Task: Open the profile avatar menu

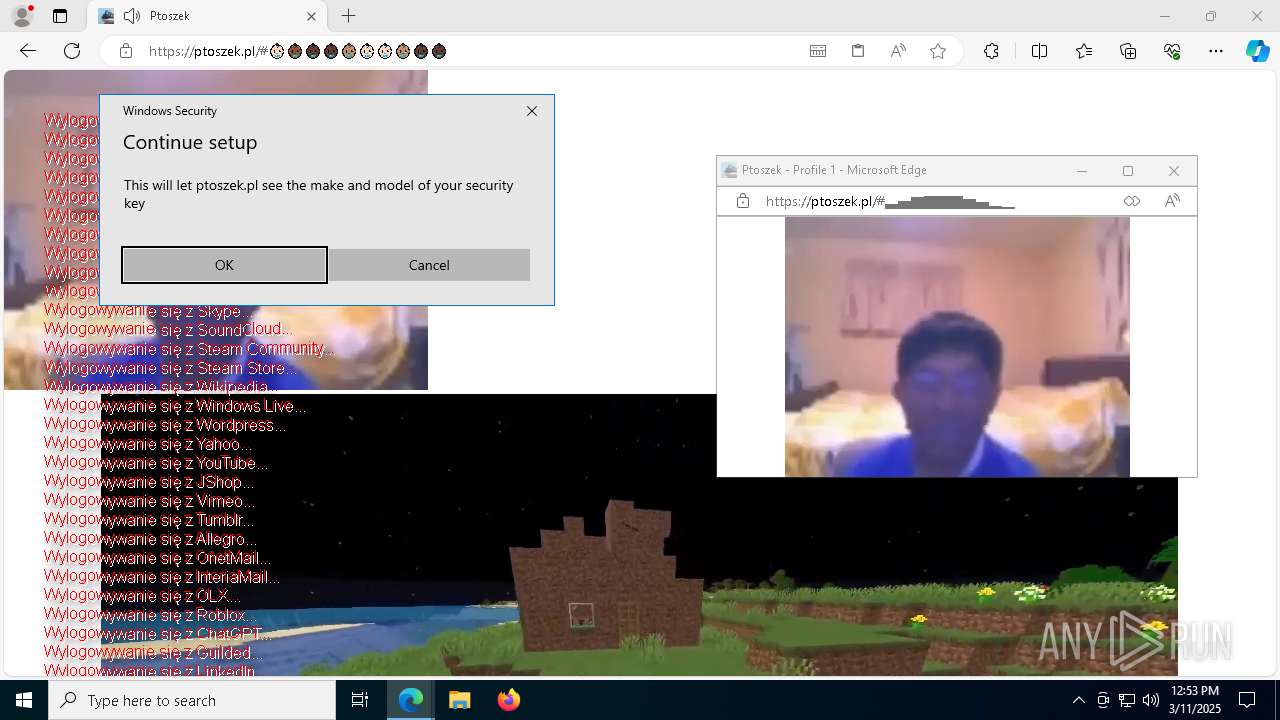Action: tap(21, 16)
